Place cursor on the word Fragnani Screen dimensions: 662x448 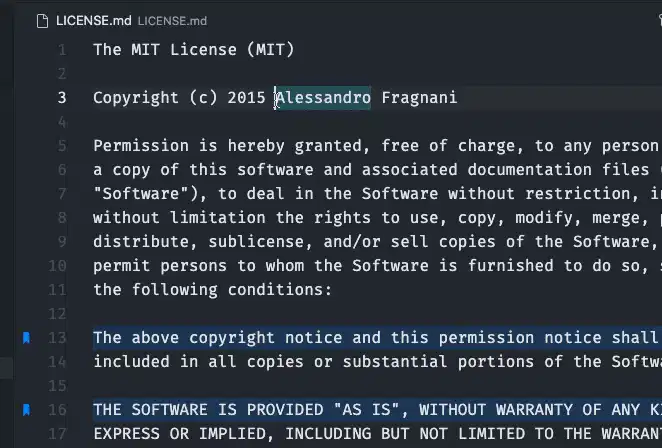pos(419,98)
